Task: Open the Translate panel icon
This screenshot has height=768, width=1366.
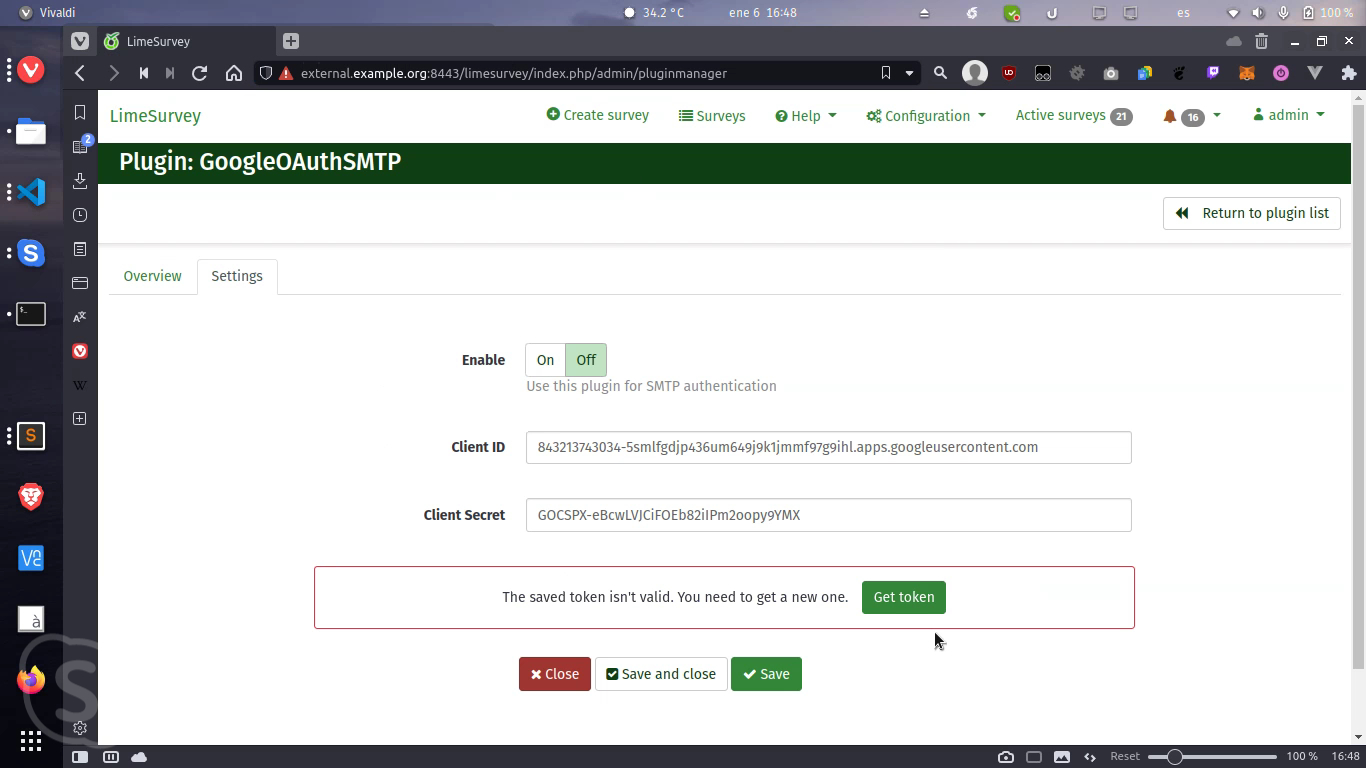Action: (80, 317)
